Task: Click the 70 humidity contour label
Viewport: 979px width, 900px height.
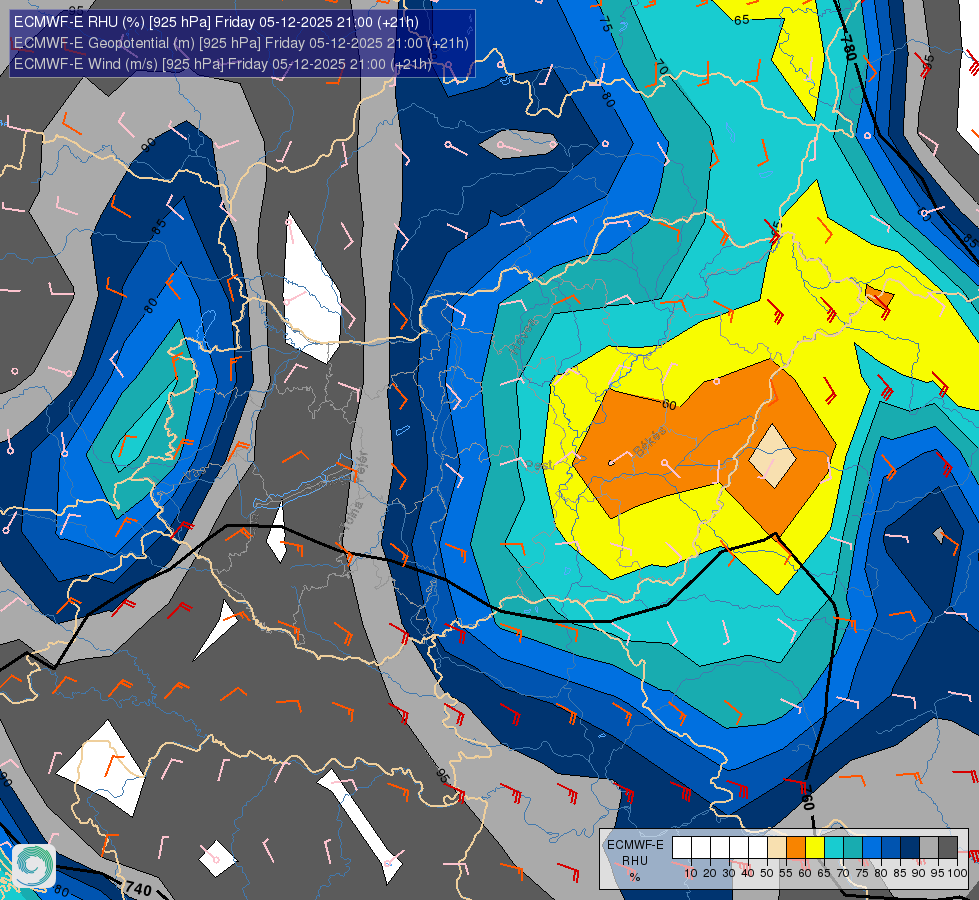Action: (x=661, y=67)
